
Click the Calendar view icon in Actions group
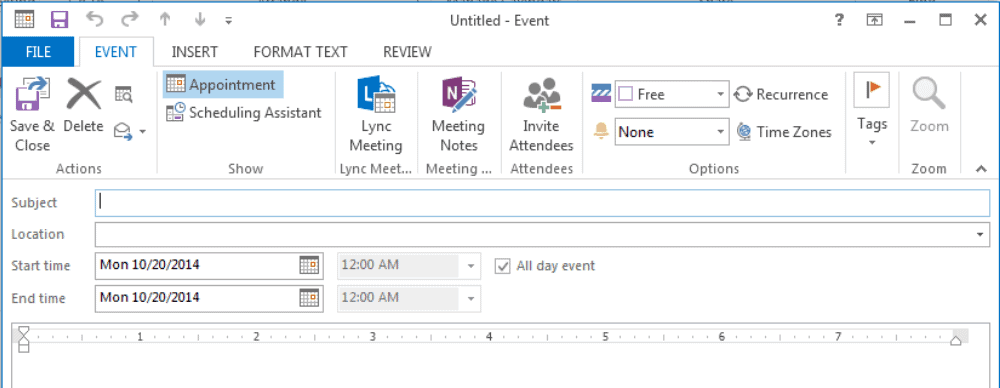[123, 94]
